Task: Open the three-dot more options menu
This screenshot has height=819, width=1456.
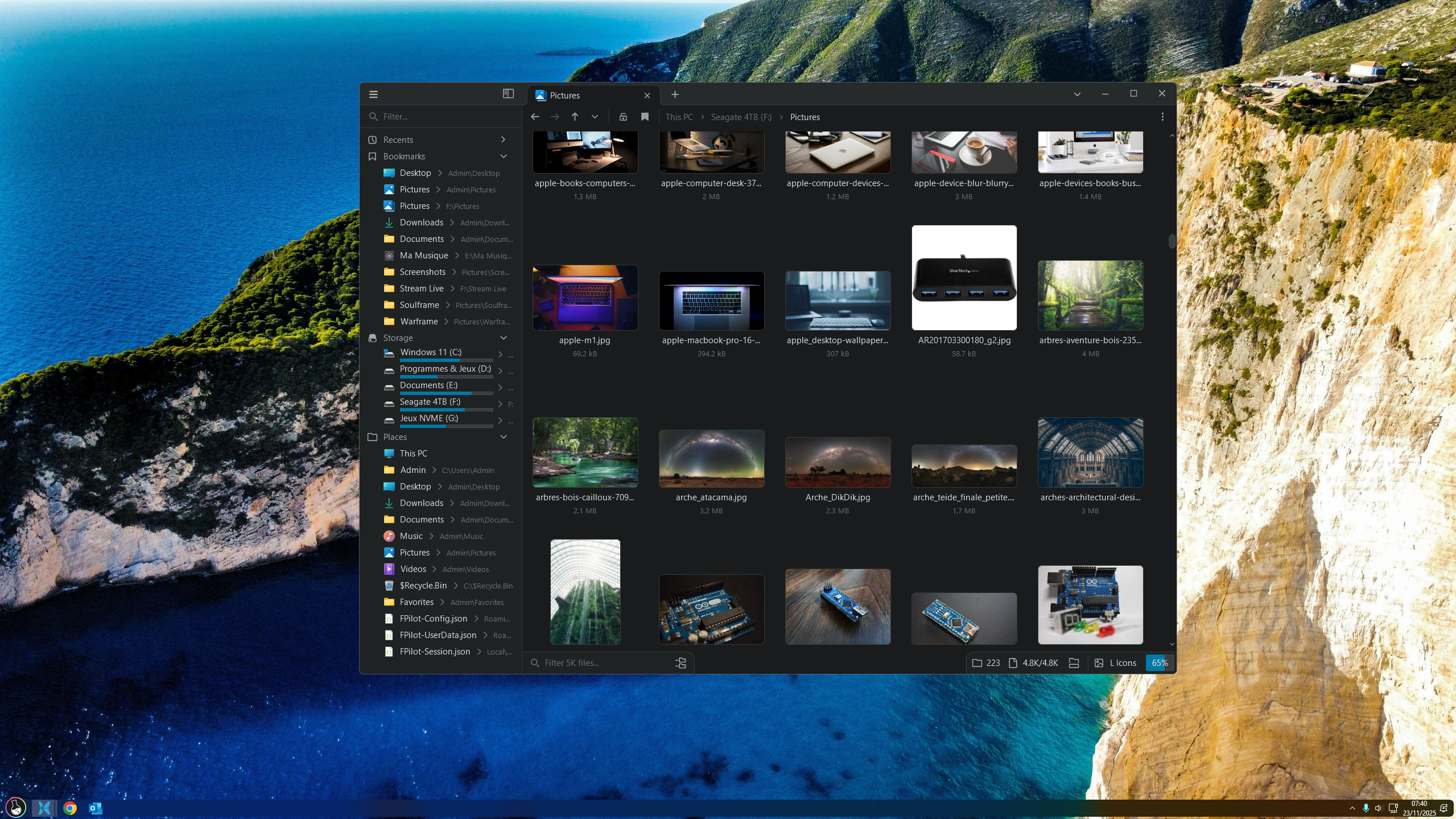Action: pos(1162,117)
